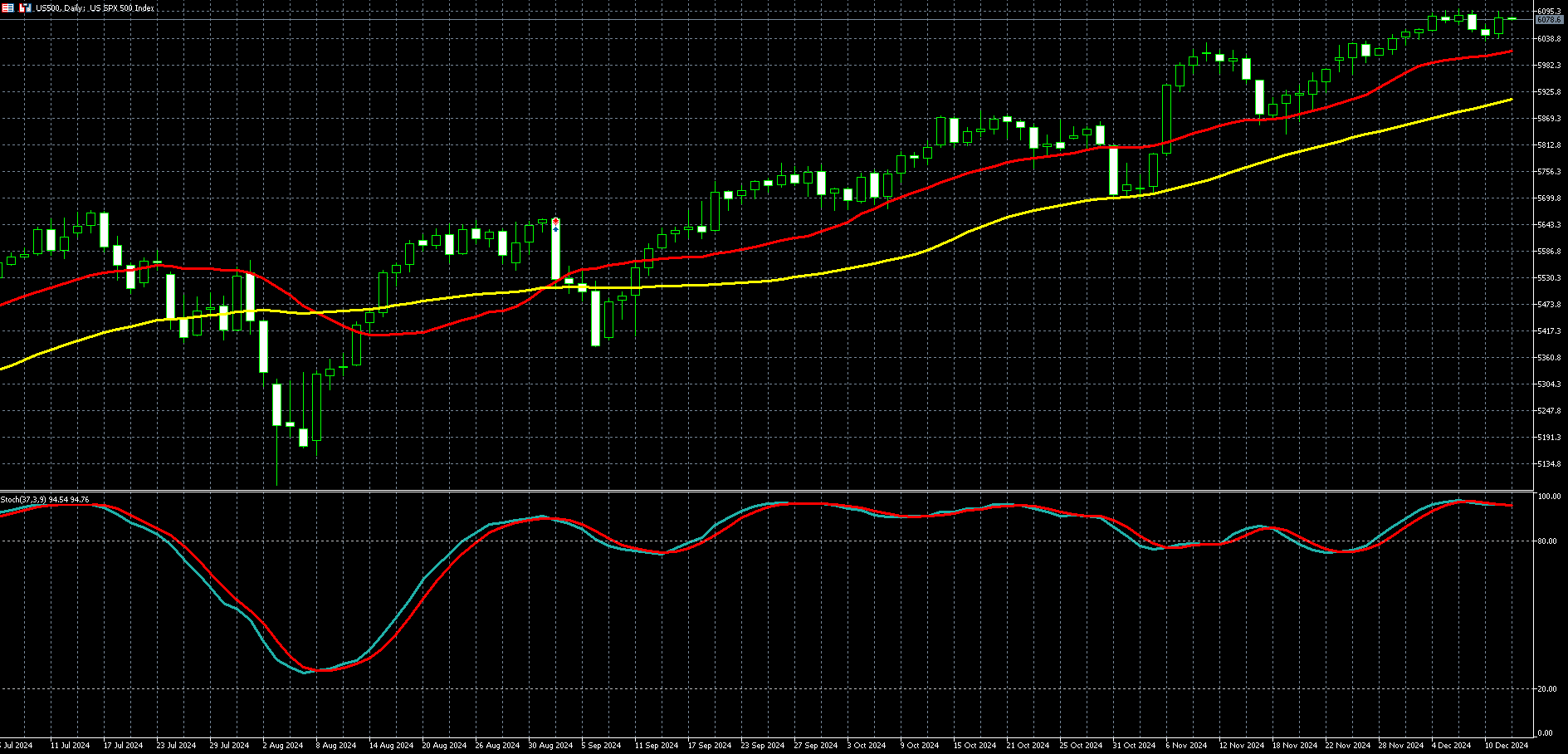Click the '23 Sep 2024' date label
The image size is (1568, 754).
763,746
